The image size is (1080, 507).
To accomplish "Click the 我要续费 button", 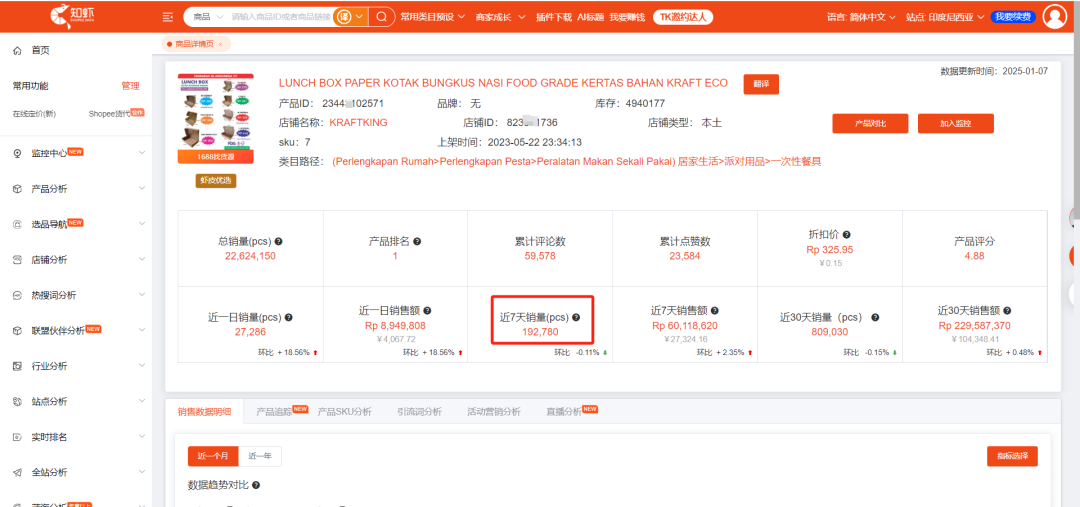I will click(1013, 17).
